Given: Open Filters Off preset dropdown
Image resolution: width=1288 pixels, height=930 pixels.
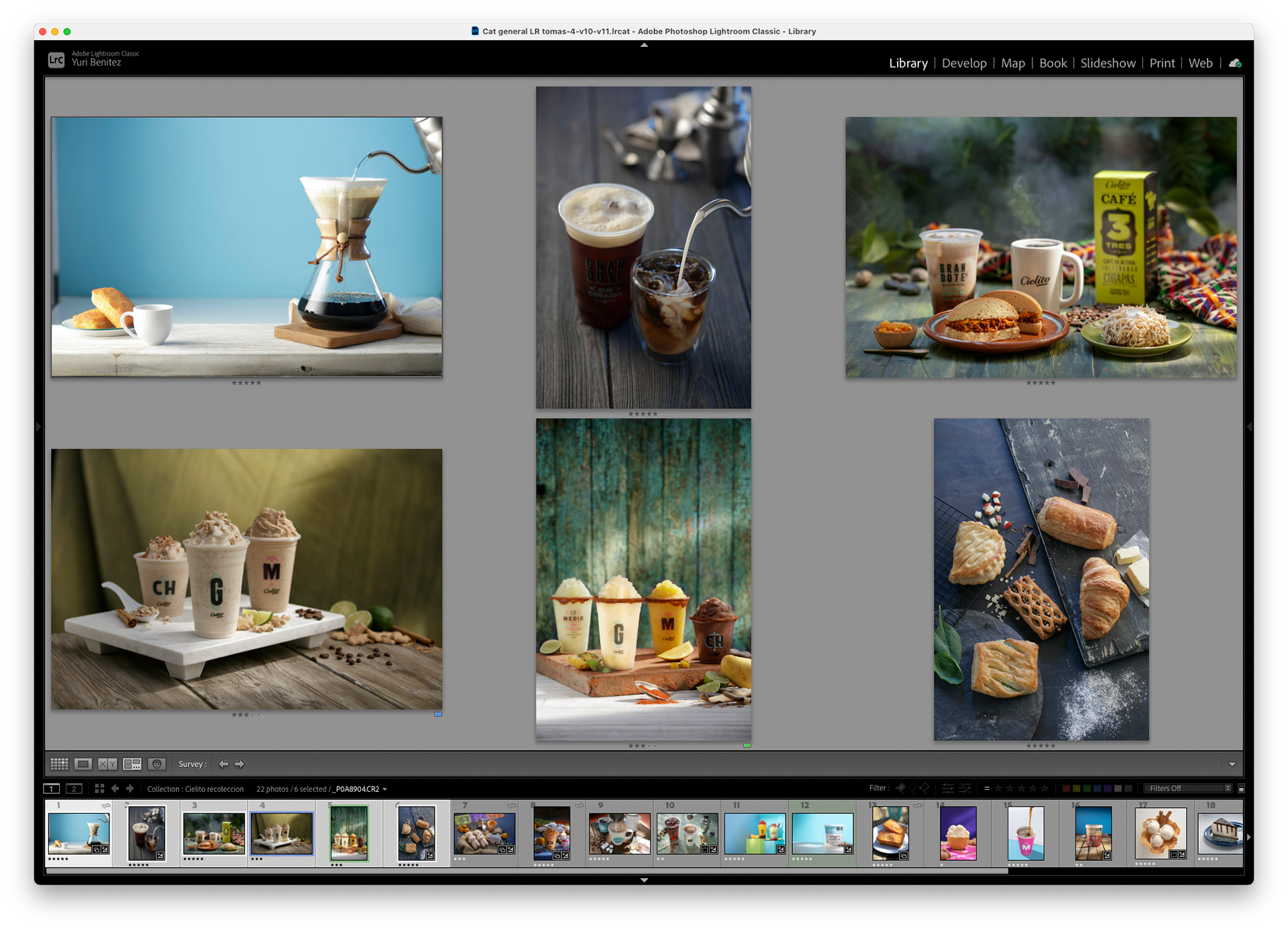Looking at the screenshot, I should [x=1187, y=789].
